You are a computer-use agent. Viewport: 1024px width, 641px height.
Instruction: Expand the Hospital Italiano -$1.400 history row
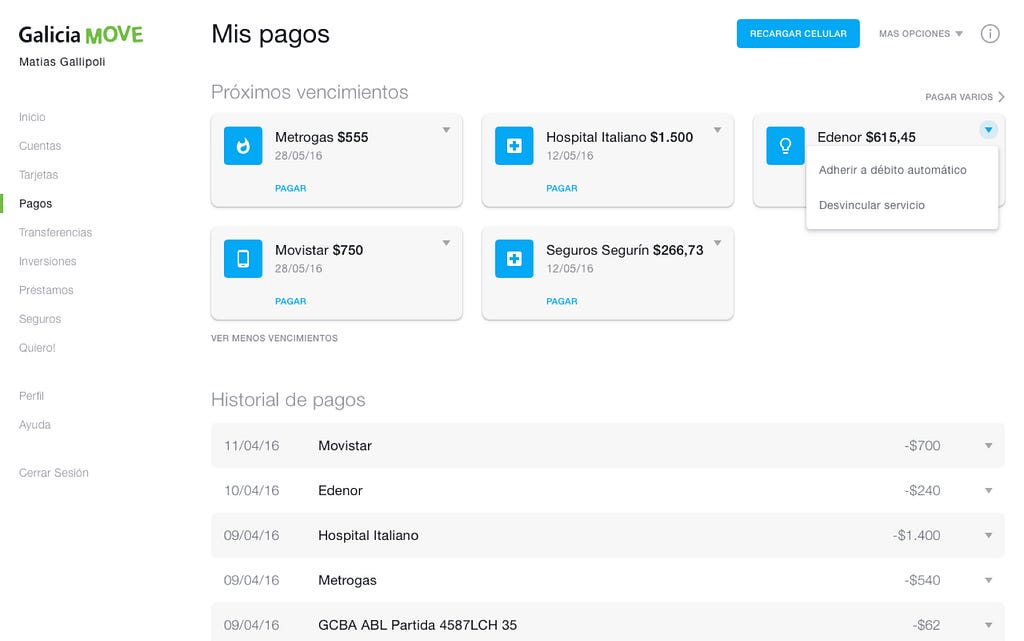[989, 535]
